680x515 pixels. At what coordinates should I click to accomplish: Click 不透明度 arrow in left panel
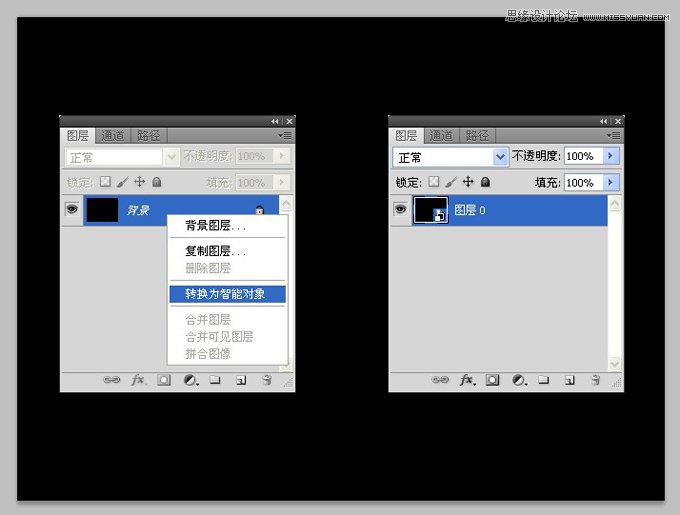click(282, 156)
